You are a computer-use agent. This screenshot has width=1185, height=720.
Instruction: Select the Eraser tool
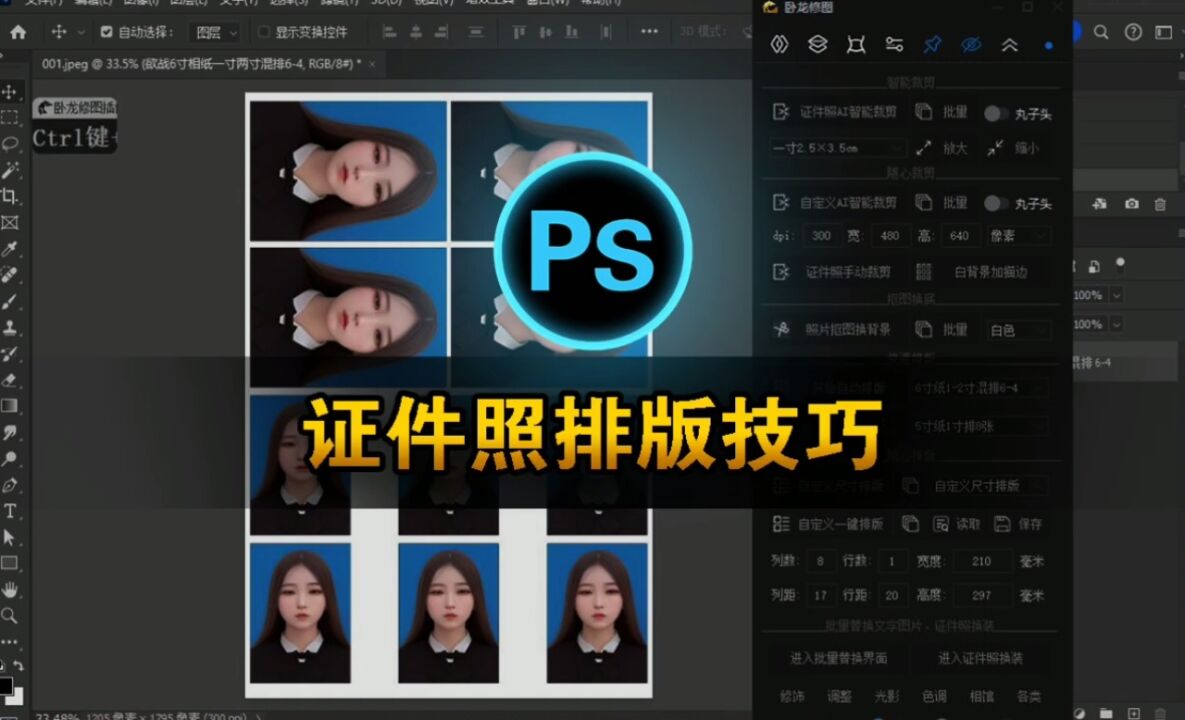(x=10, y=380)
